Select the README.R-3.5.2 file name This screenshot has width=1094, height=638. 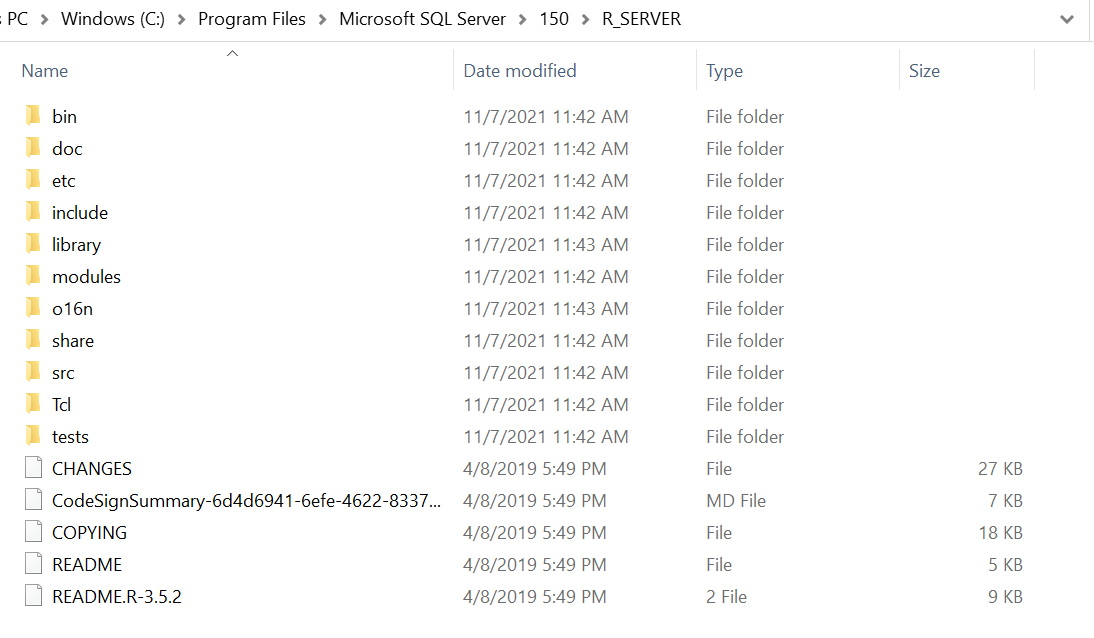(x=117, y=598)
